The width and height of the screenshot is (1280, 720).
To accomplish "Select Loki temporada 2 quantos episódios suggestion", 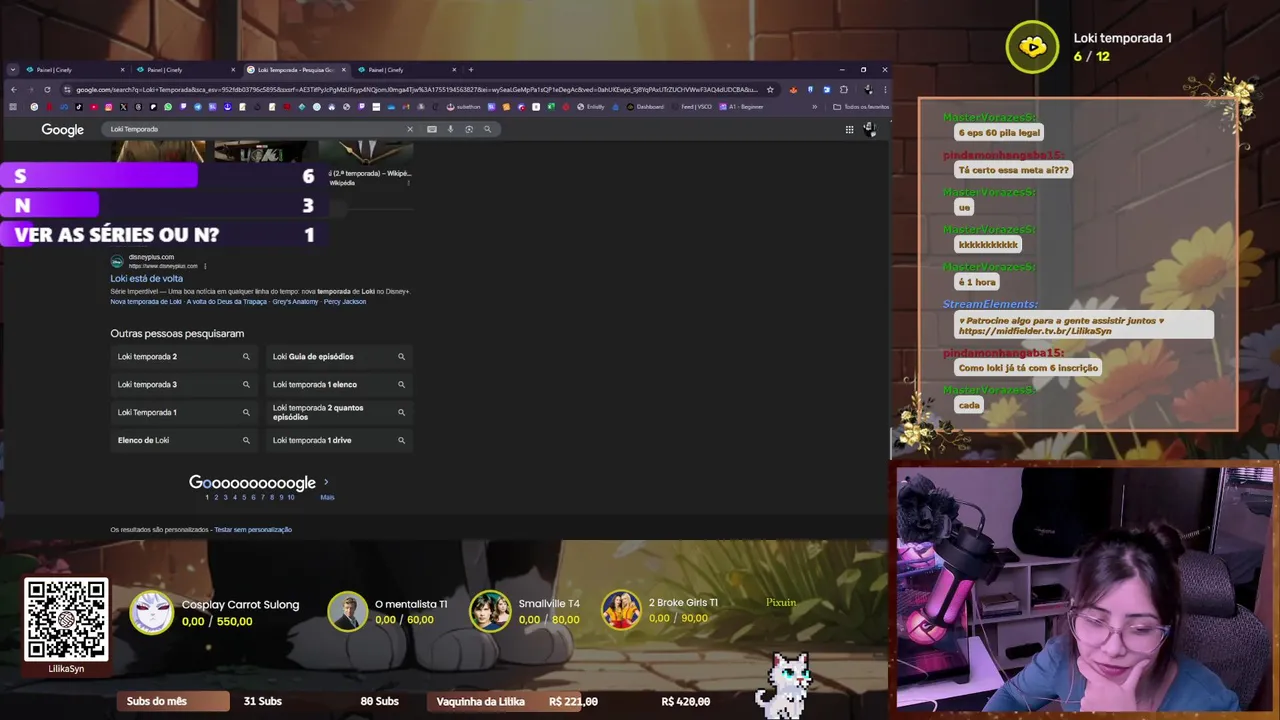I will click(339, 412).
